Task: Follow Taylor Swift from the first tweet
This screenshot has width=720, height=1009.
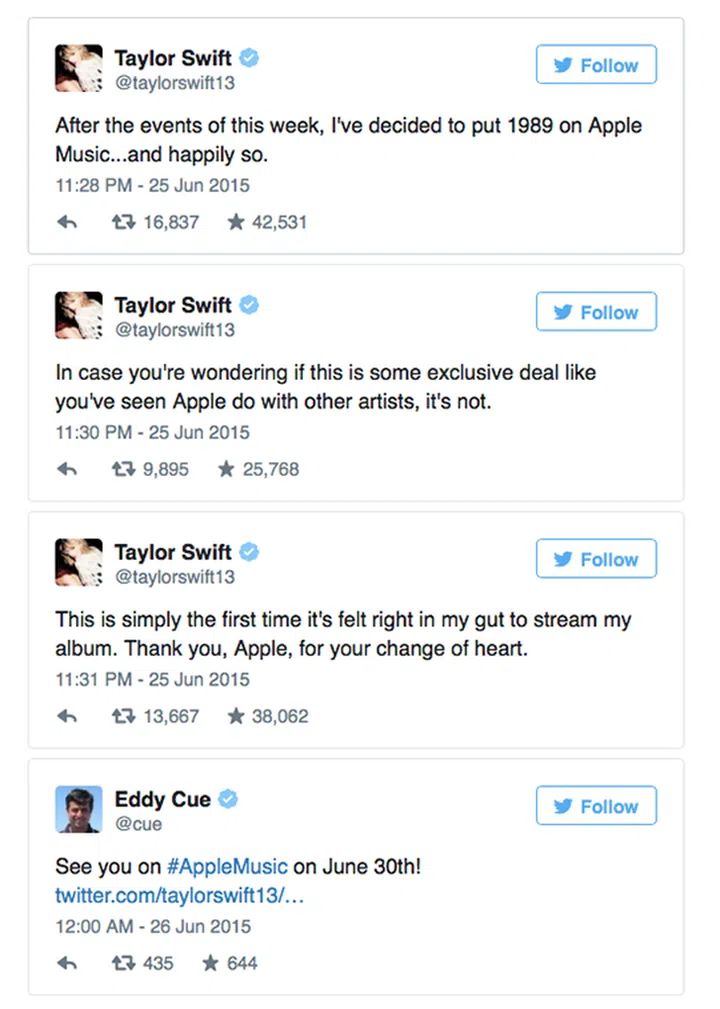Action: point(596,65)
